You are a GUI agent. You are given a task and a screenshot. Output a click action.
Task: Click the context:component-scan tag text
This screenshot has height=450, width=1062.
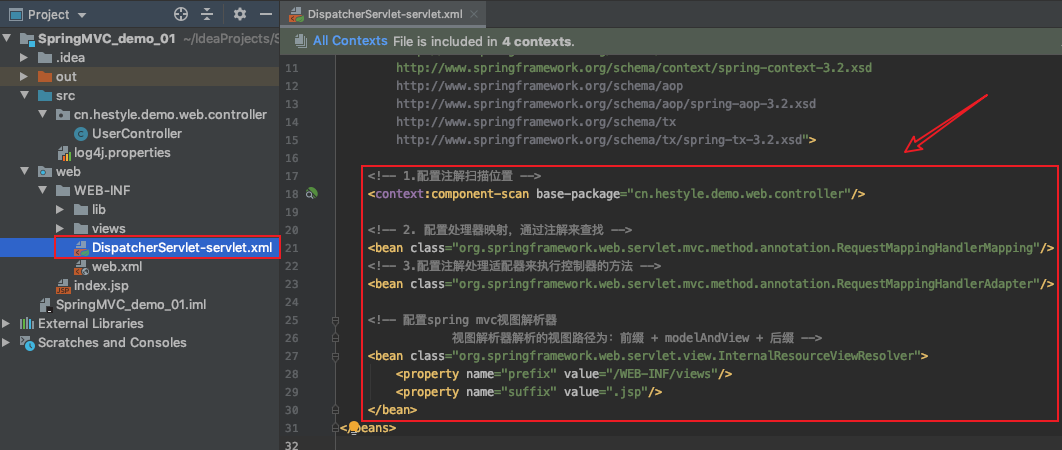(x=450, y=195)
